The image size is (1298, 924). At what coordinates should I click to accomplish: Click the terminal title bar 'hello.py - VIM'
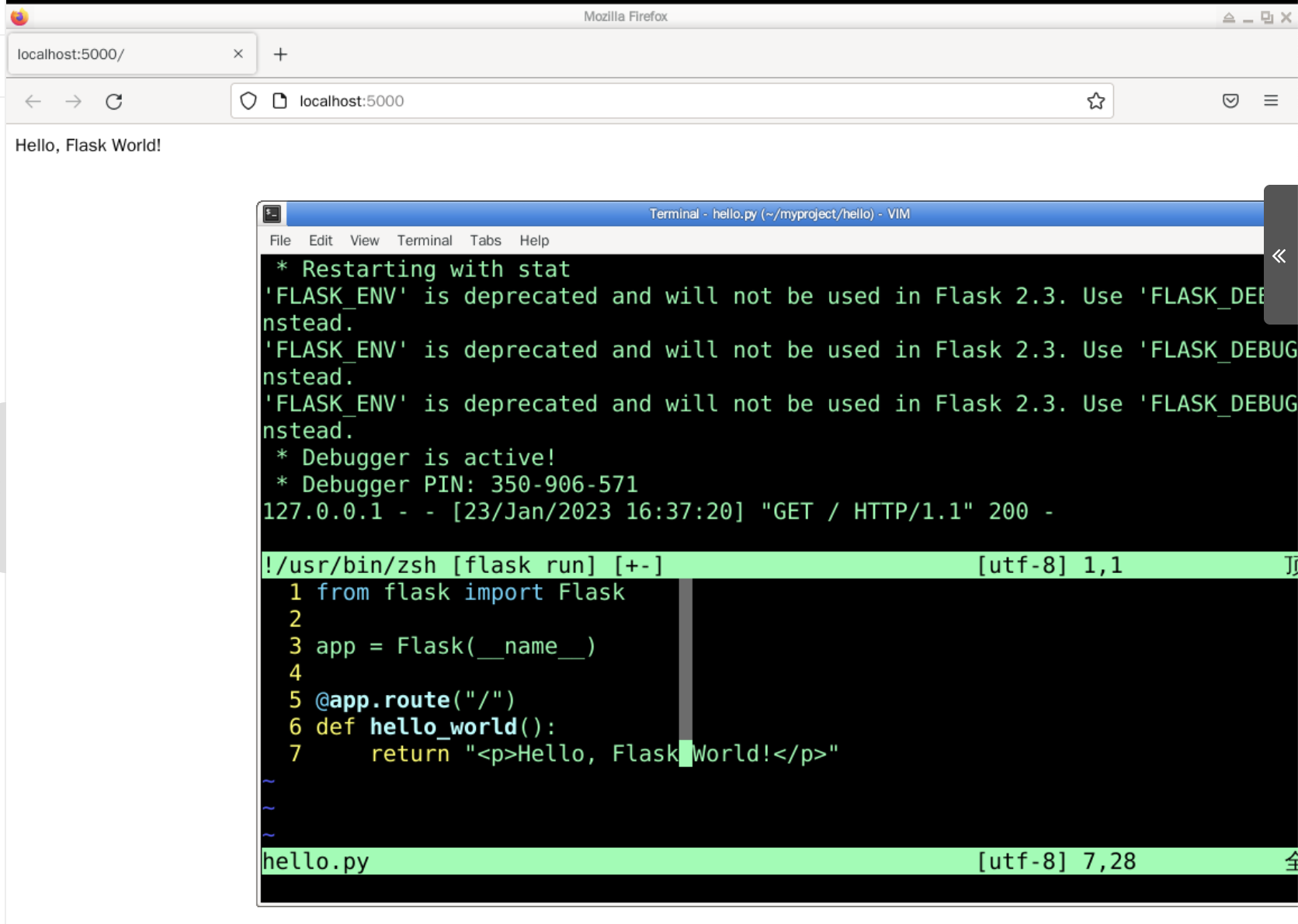779,214
